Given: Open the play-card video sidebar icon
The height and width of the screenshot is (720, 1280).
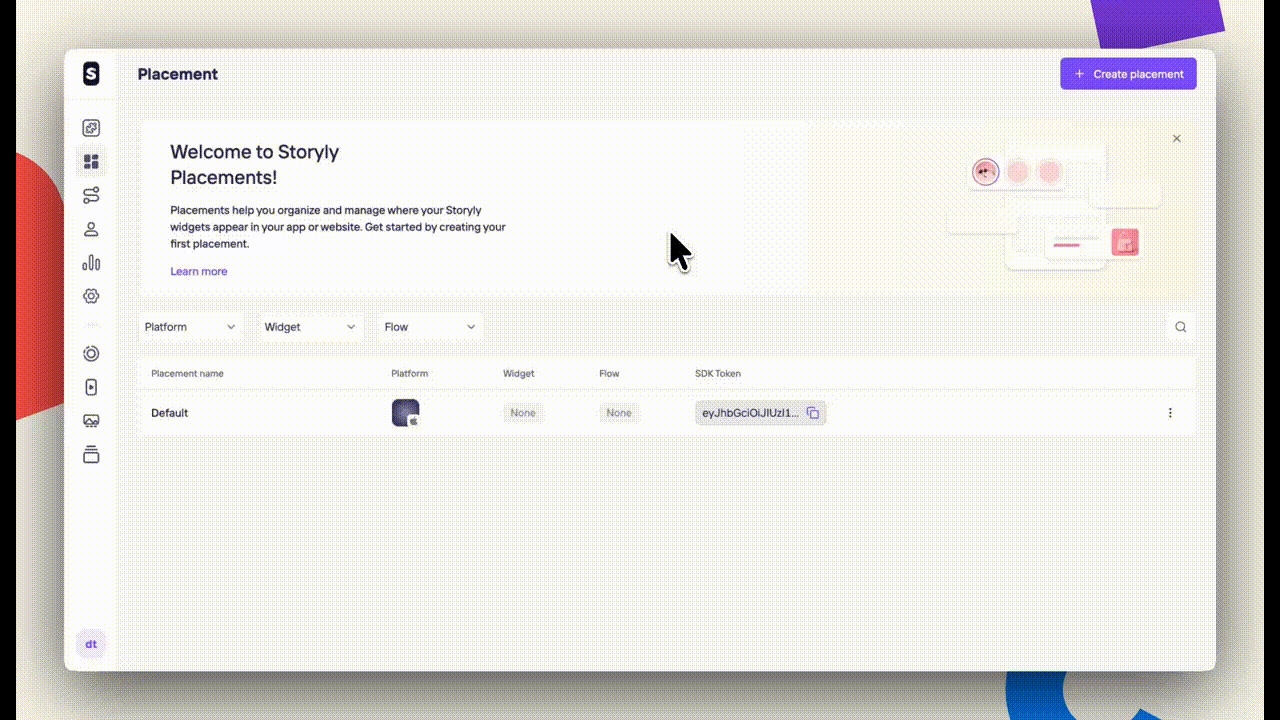Looking at the screenshot, I should [x=91, y=387].
